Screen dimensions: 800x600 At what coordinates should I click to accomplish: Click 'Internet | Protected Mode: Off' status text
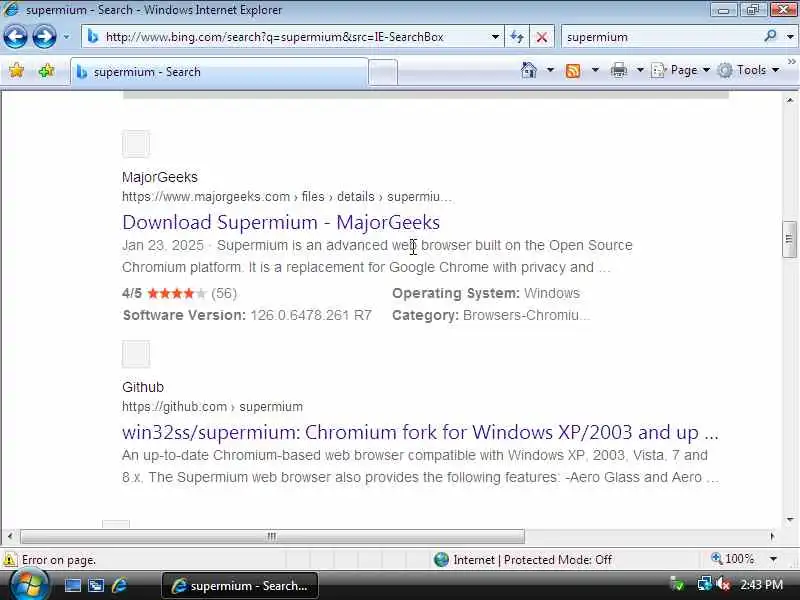tap(532, 560)
